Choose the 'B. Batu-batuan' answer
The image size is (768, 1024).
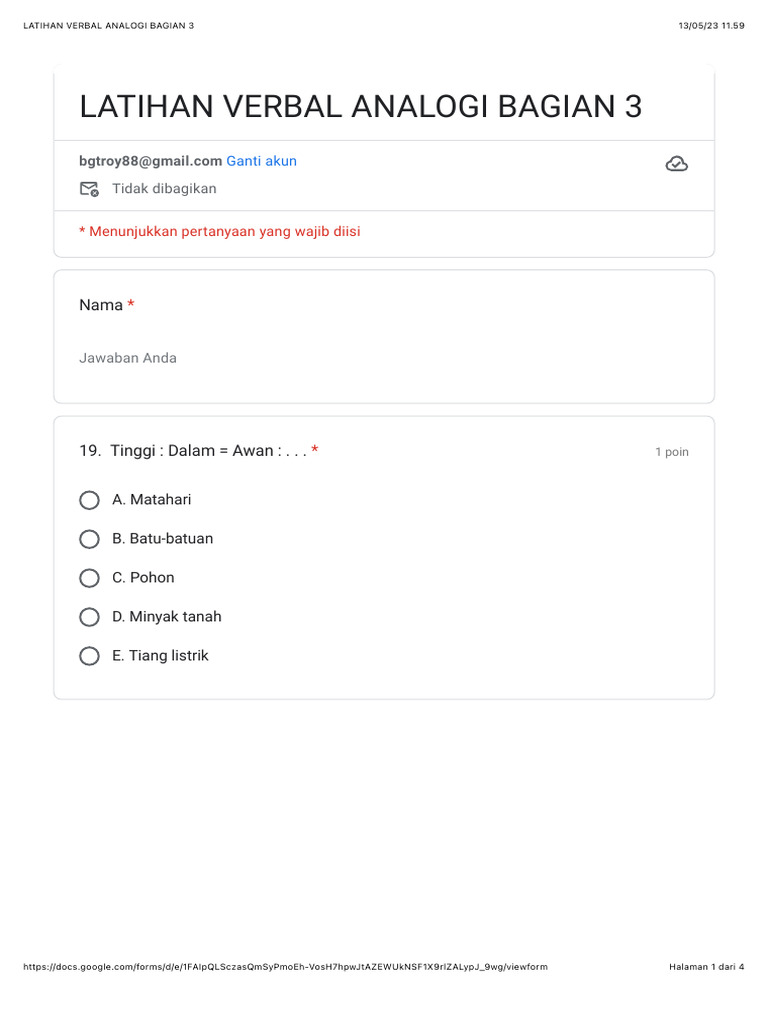click(89, 539)
